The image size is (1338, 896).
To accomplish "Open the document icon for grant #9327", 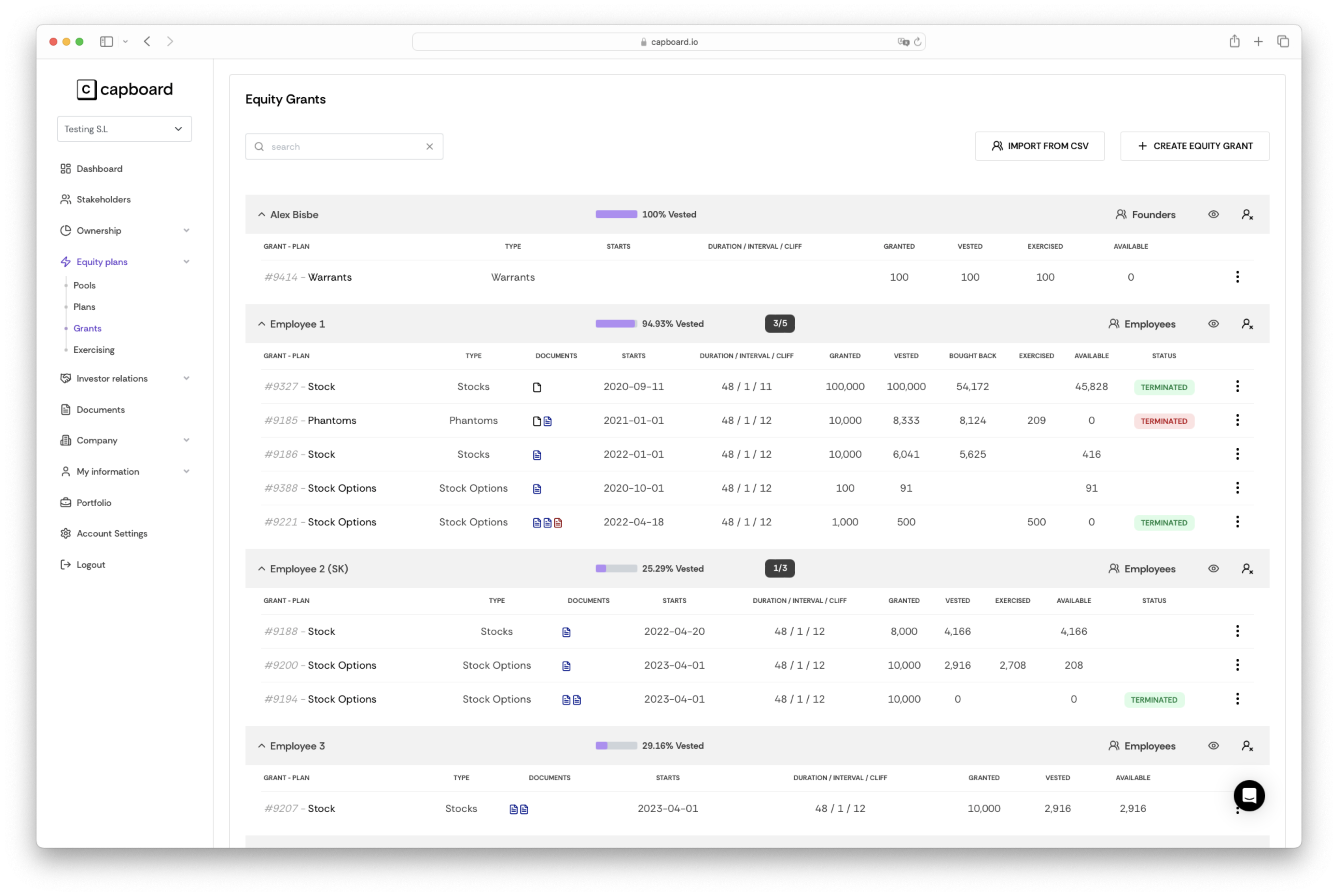I will [x=537, y=387].
